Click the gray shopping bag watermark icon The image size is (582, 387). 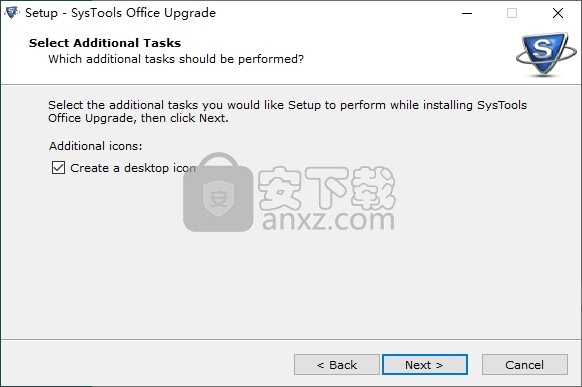[218, 192]
